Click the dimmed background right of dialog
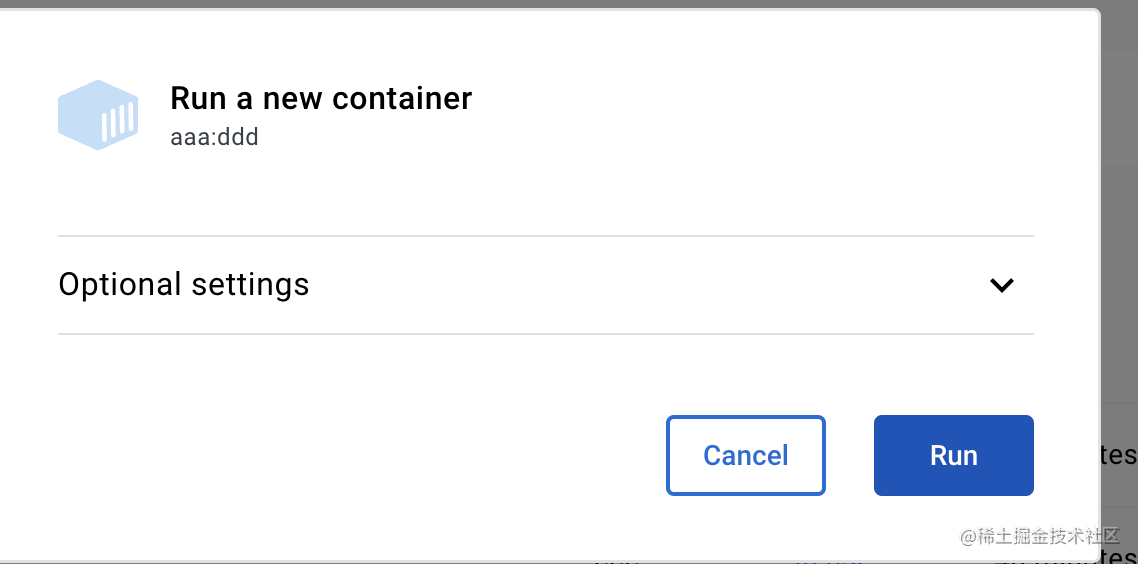 point(1120,250)
